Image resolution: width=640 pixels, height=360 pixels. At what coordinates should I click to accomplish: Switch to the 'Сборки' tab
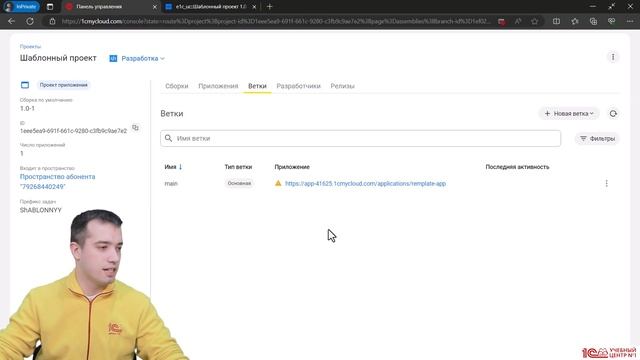click(177, 86)
